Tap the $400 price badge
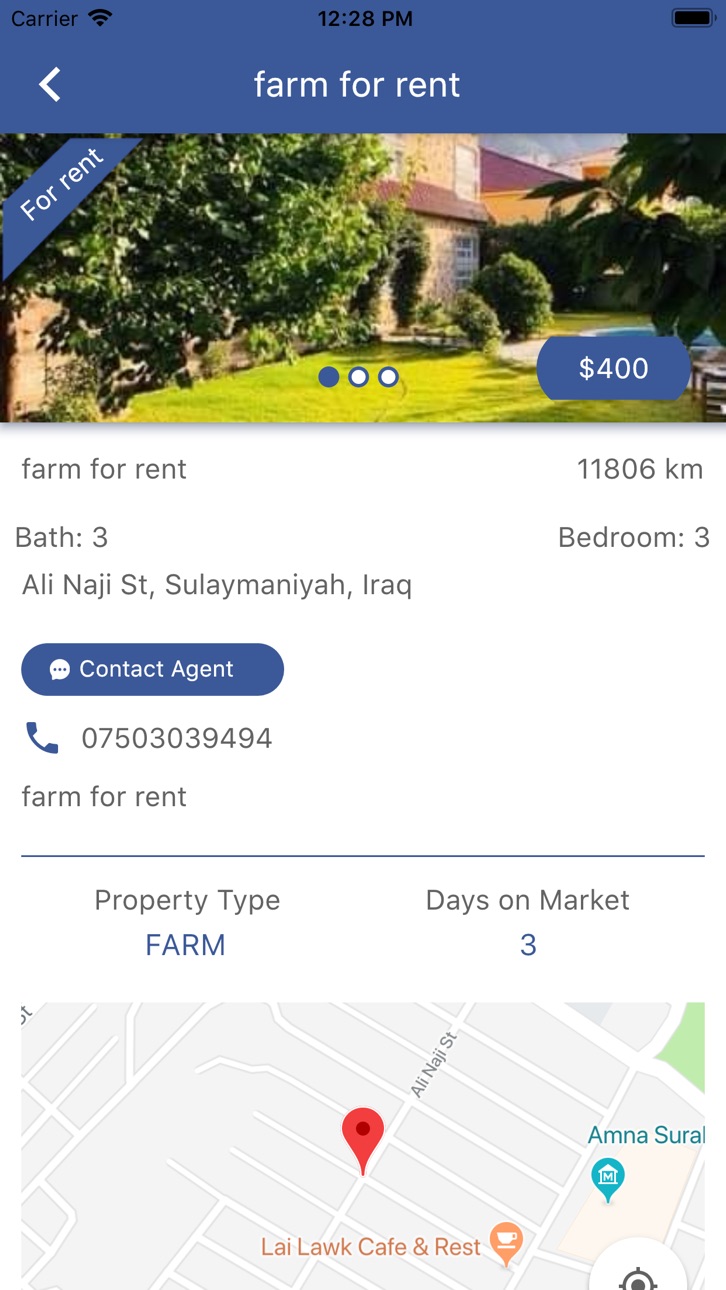The width and height of the screenshot is (726, 1290). pos(614,369)
